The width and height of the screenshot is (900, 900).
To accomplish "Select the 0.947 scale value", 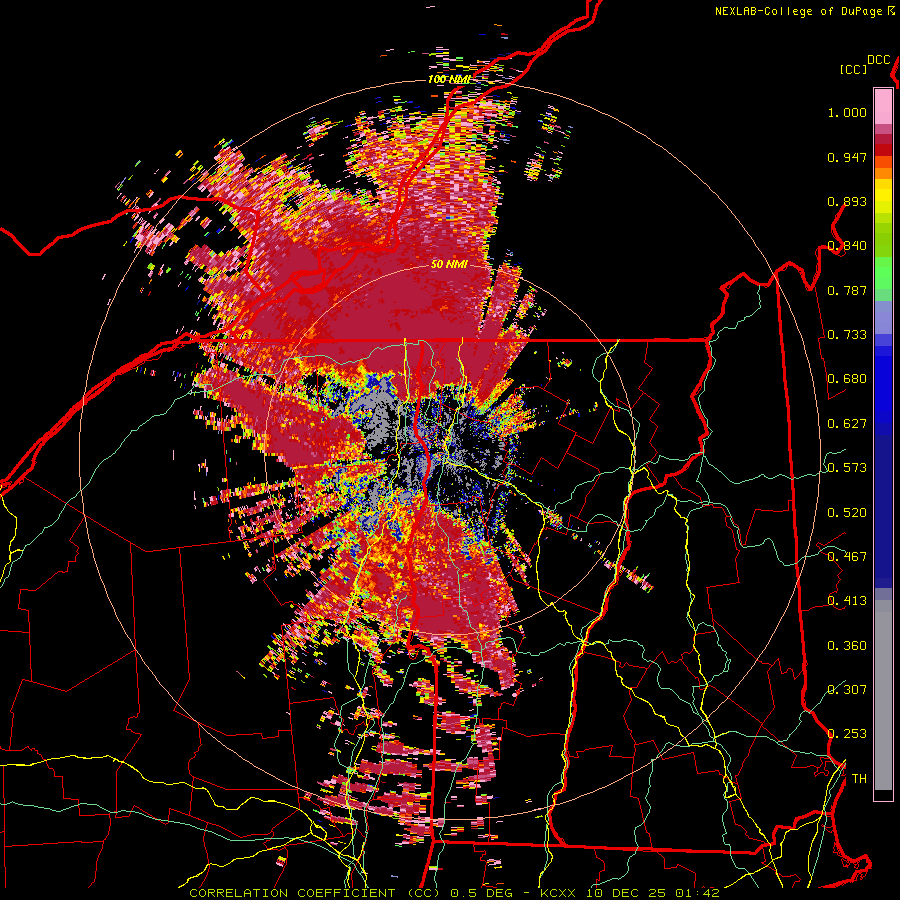I will [847, 157].
